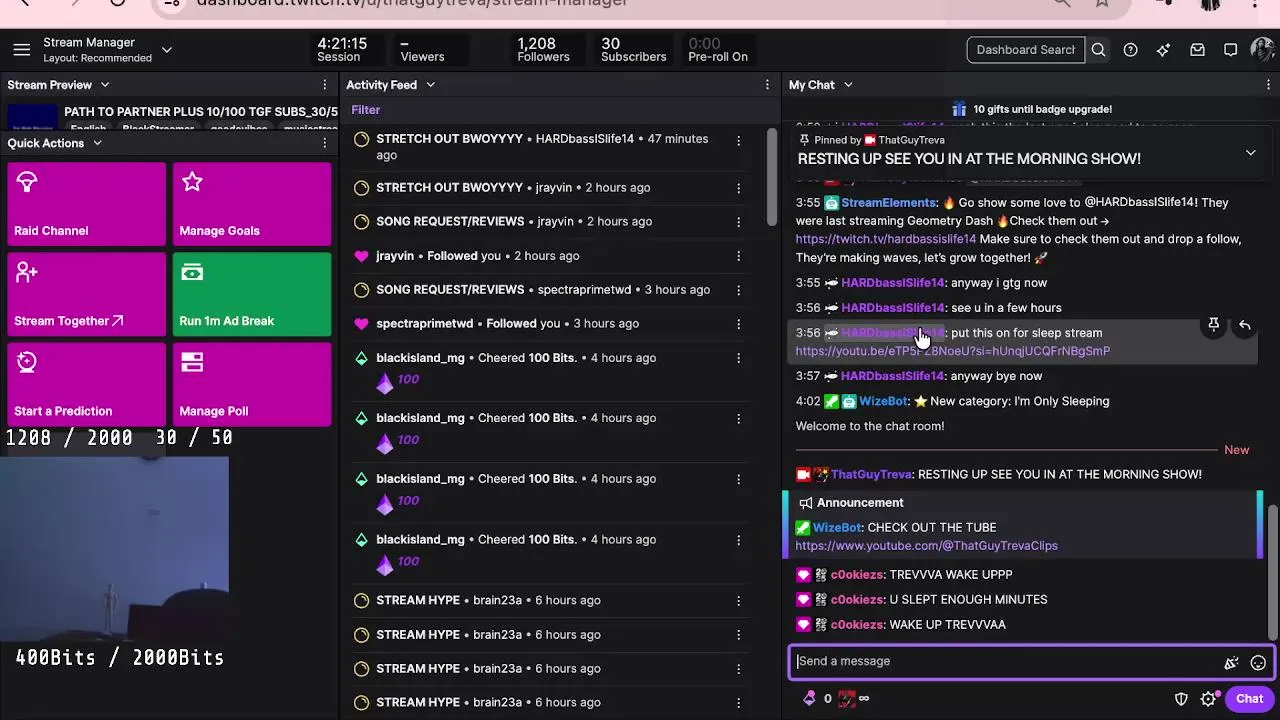Click the Manage Goals quick action
Image resolution: width=1280 pixels, height=720 pixels.
click(252, 204)
